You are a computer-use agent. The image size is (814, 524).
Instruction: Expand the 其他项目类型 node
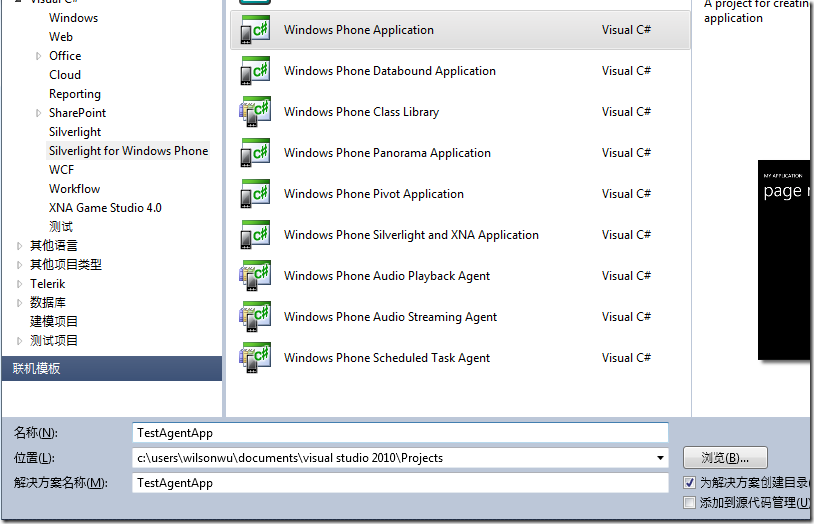click(19, 265)
